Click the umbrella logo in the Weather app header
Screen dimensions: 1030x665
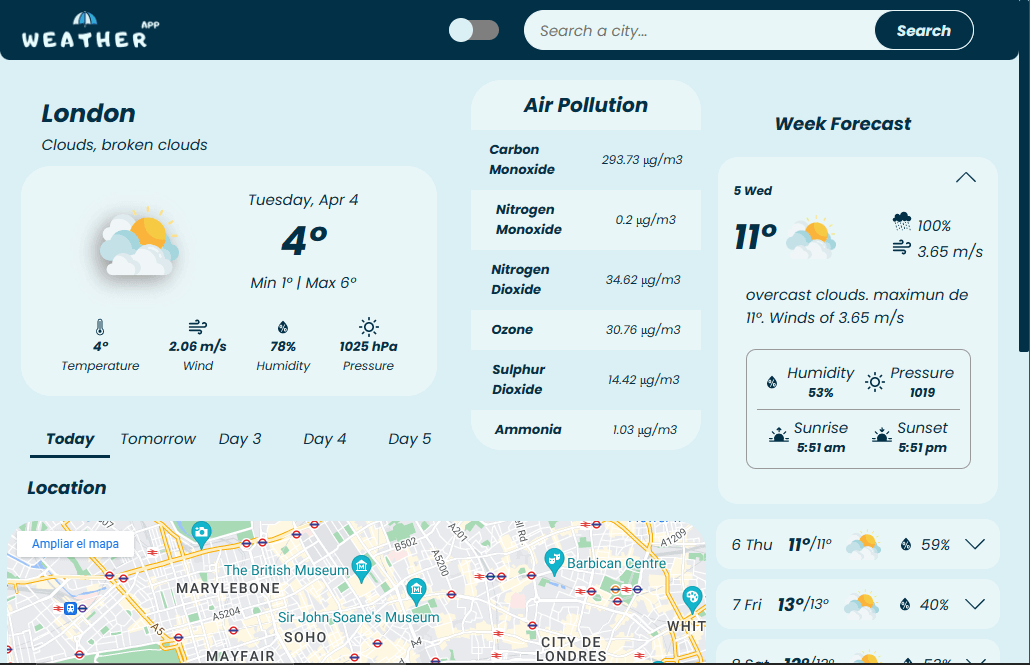pyautogui.click(x=83, y=17)
